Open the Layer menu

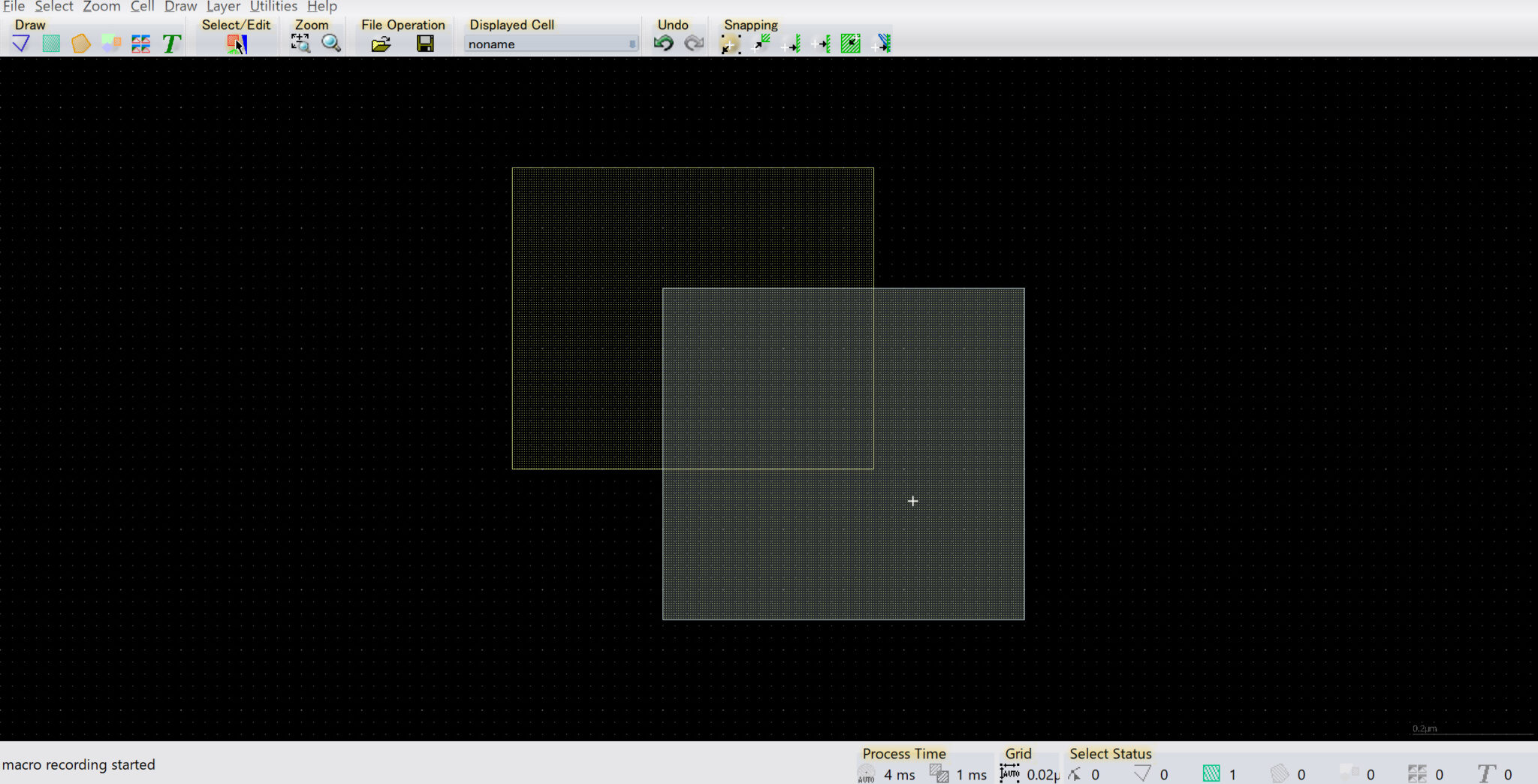coord(223,7)
